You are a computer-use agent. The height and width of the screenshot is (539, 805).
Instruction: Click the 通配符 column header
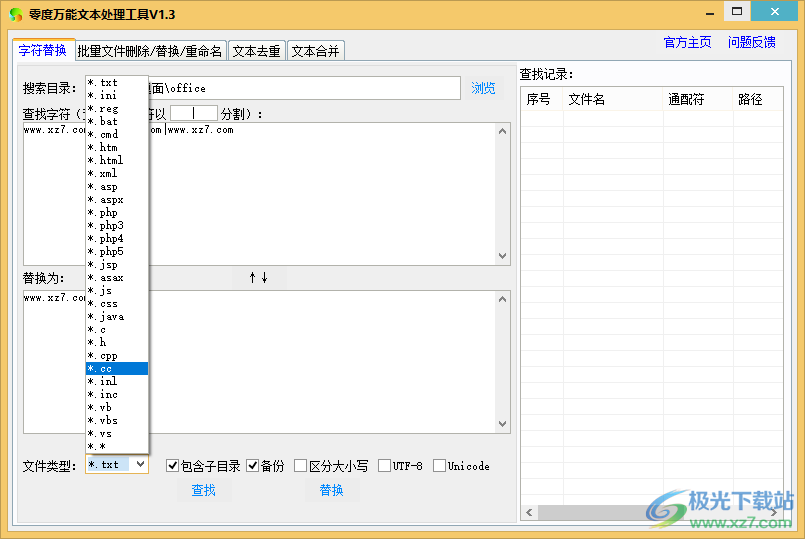698,99
